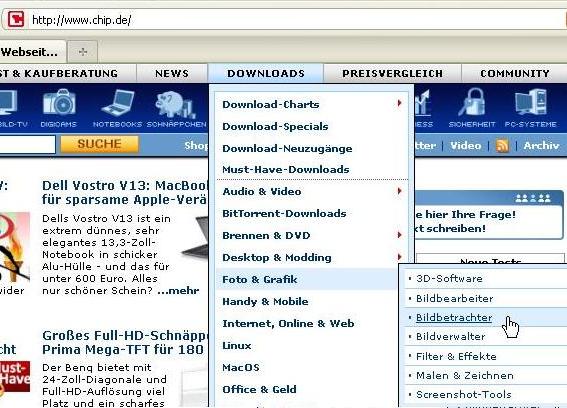
Task: Expand the Audio & Video submenu arrow
Action: point(399,191)
